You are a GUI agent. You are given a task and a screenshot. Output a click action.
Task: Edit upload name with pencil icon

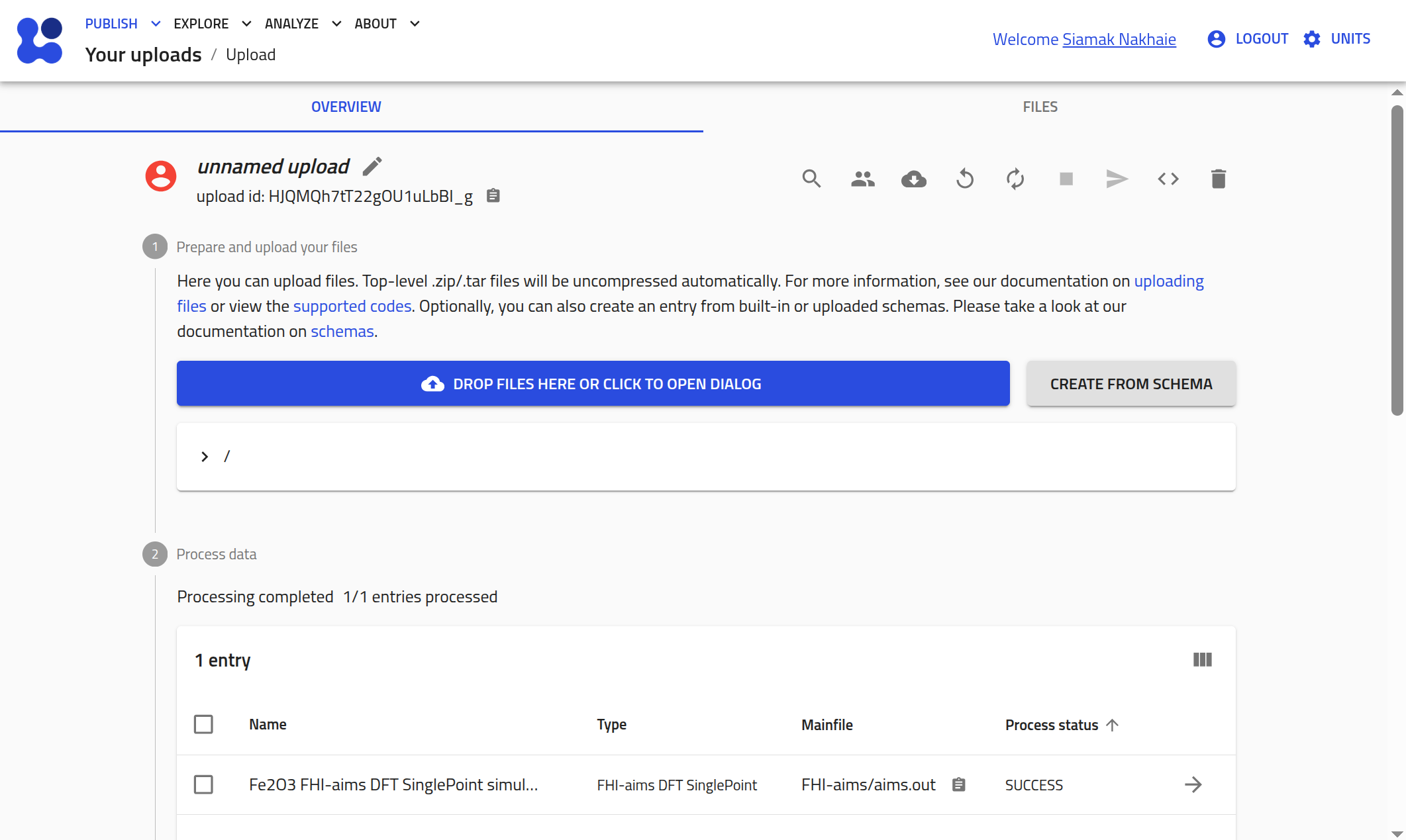(372, 166)
